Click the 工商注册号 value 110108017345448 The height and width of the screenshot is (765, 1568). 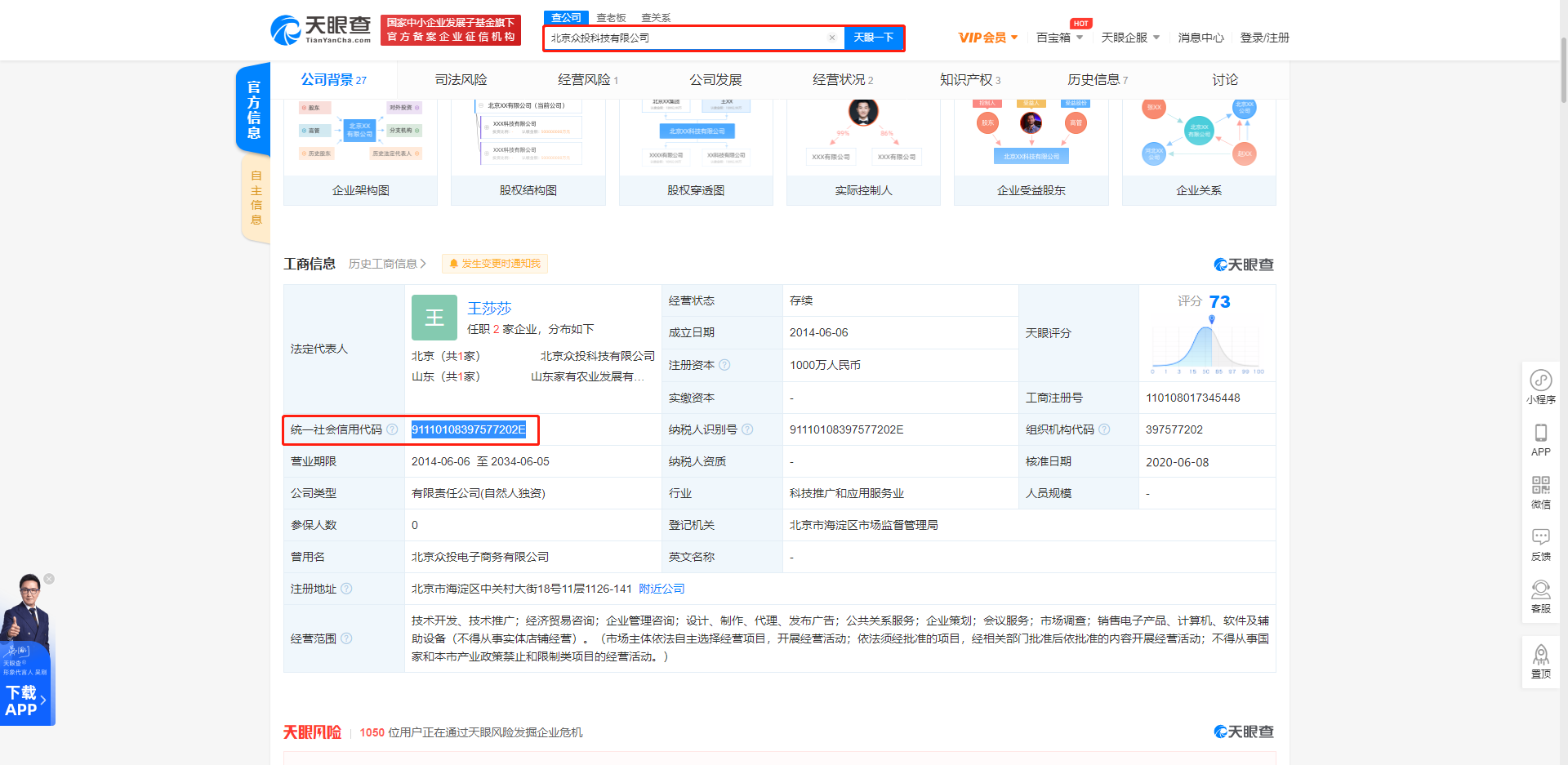[x=1192, y=398]
